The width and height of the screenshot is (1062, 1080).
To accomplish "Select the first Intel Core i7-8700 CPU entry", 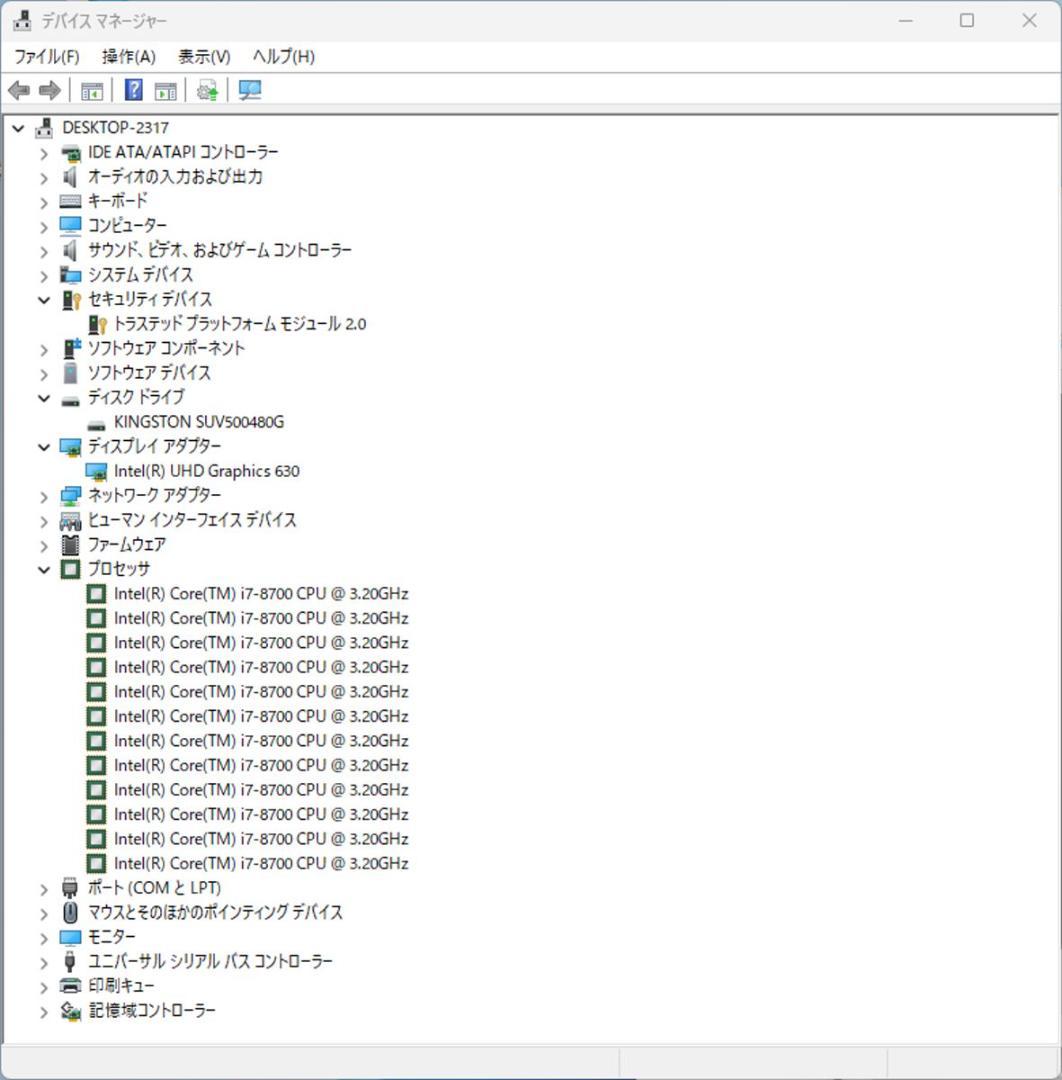I will 262,593.
